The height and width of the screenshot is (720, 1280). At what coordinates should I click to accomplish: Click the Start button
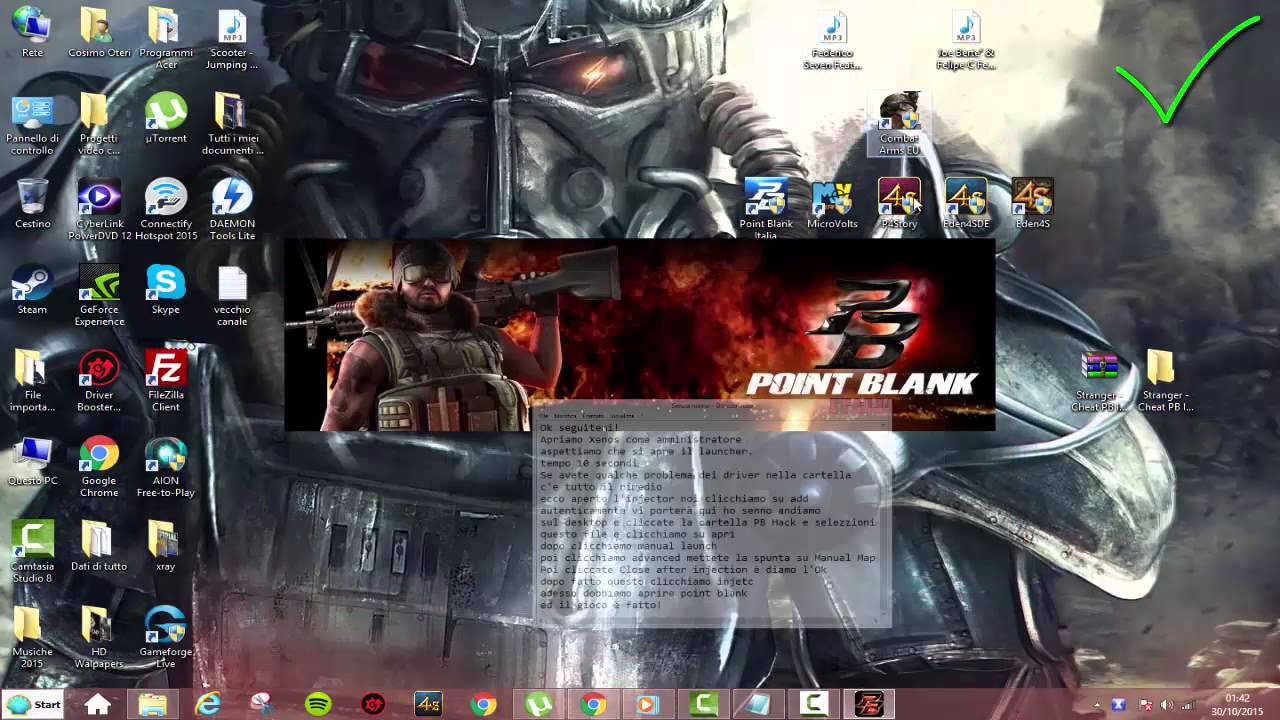point(33,704)
